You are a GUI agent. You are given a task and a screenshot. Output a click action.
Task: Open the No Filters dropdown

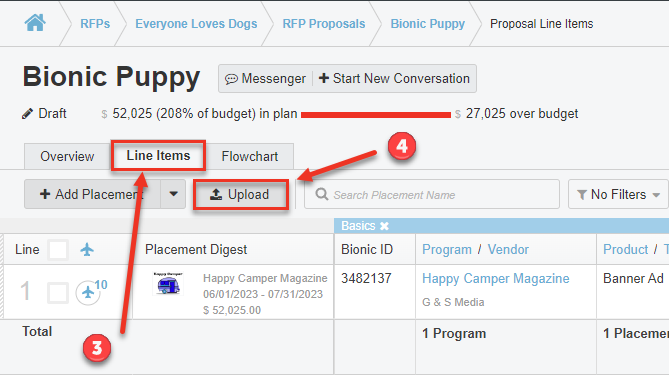(x=618, y=195)
